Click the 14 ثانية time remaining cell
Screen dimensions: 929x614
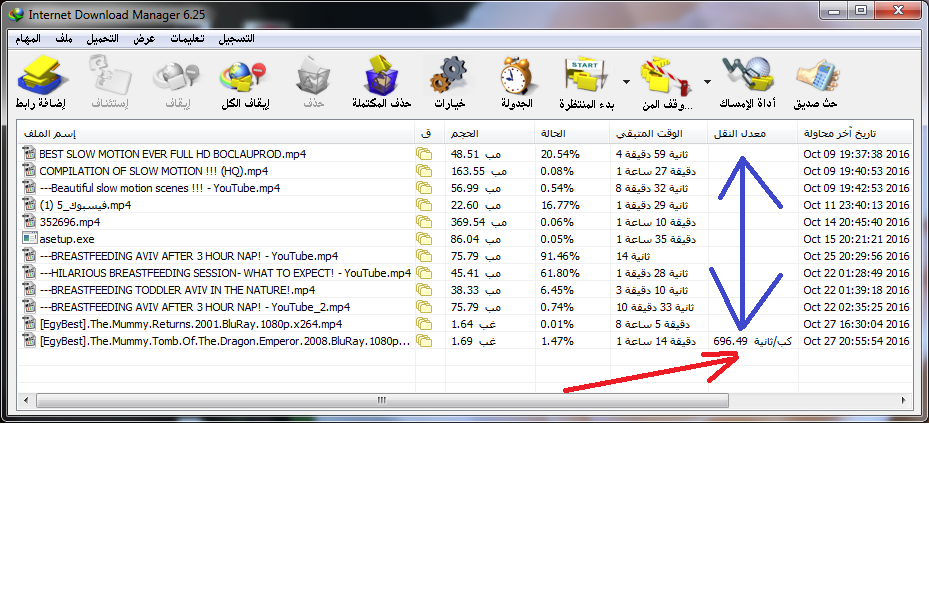[633, 256]
